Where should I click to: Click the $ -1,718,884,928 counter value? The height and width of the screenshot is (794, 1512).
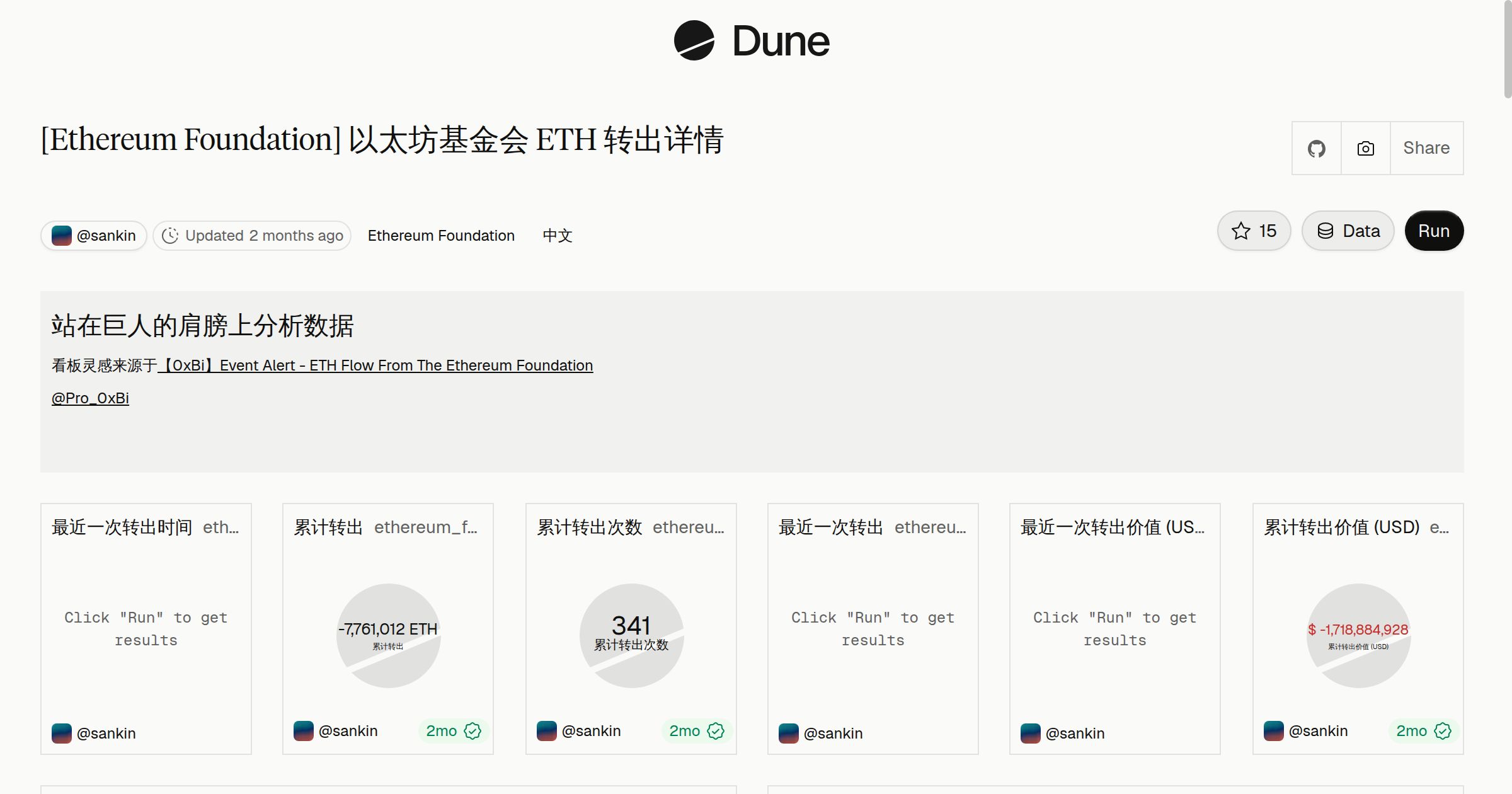click(1358, 630)
